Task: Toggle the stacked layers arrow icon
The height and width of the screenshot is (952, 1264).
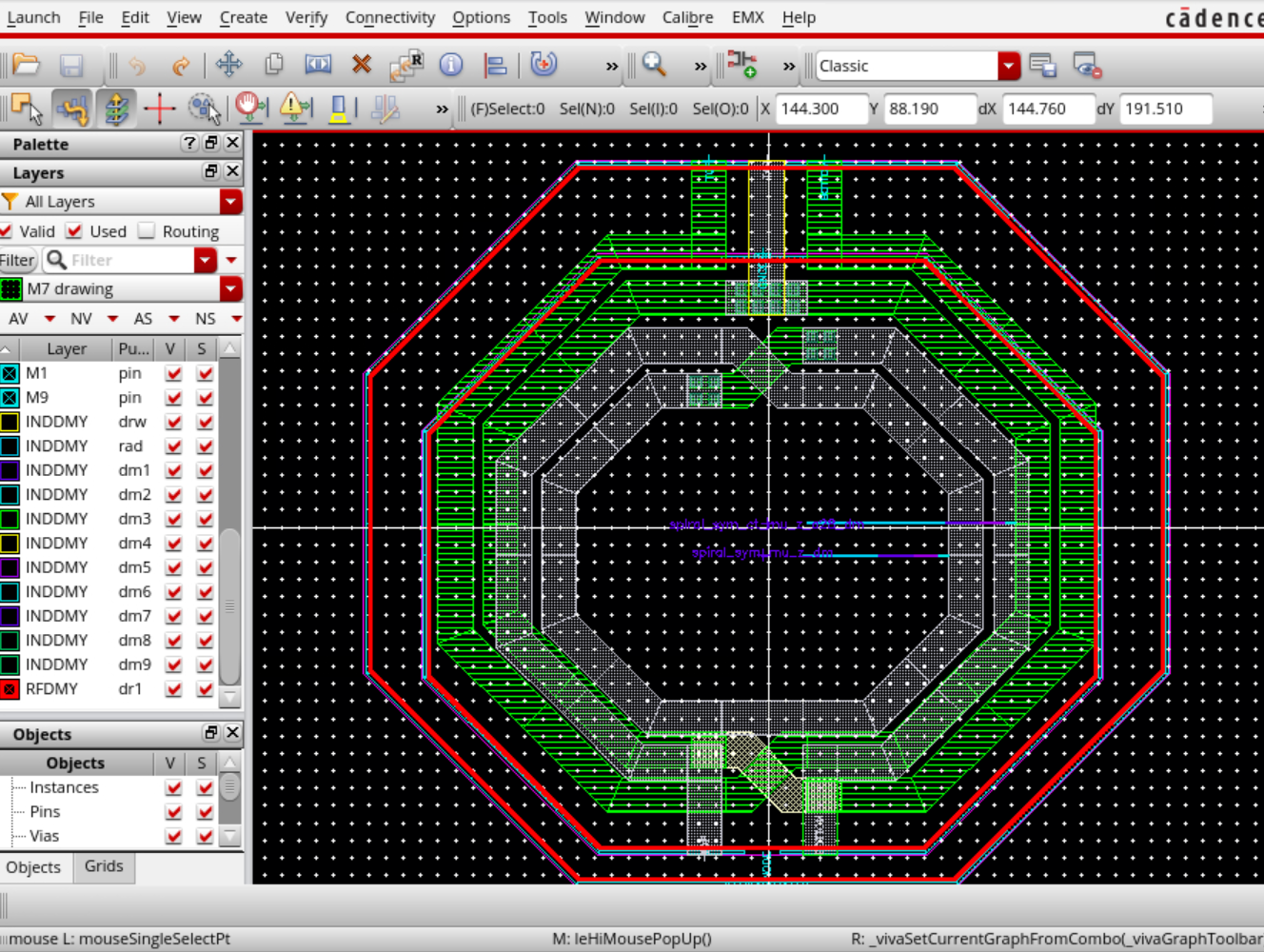Action: (x=115, y=109)
